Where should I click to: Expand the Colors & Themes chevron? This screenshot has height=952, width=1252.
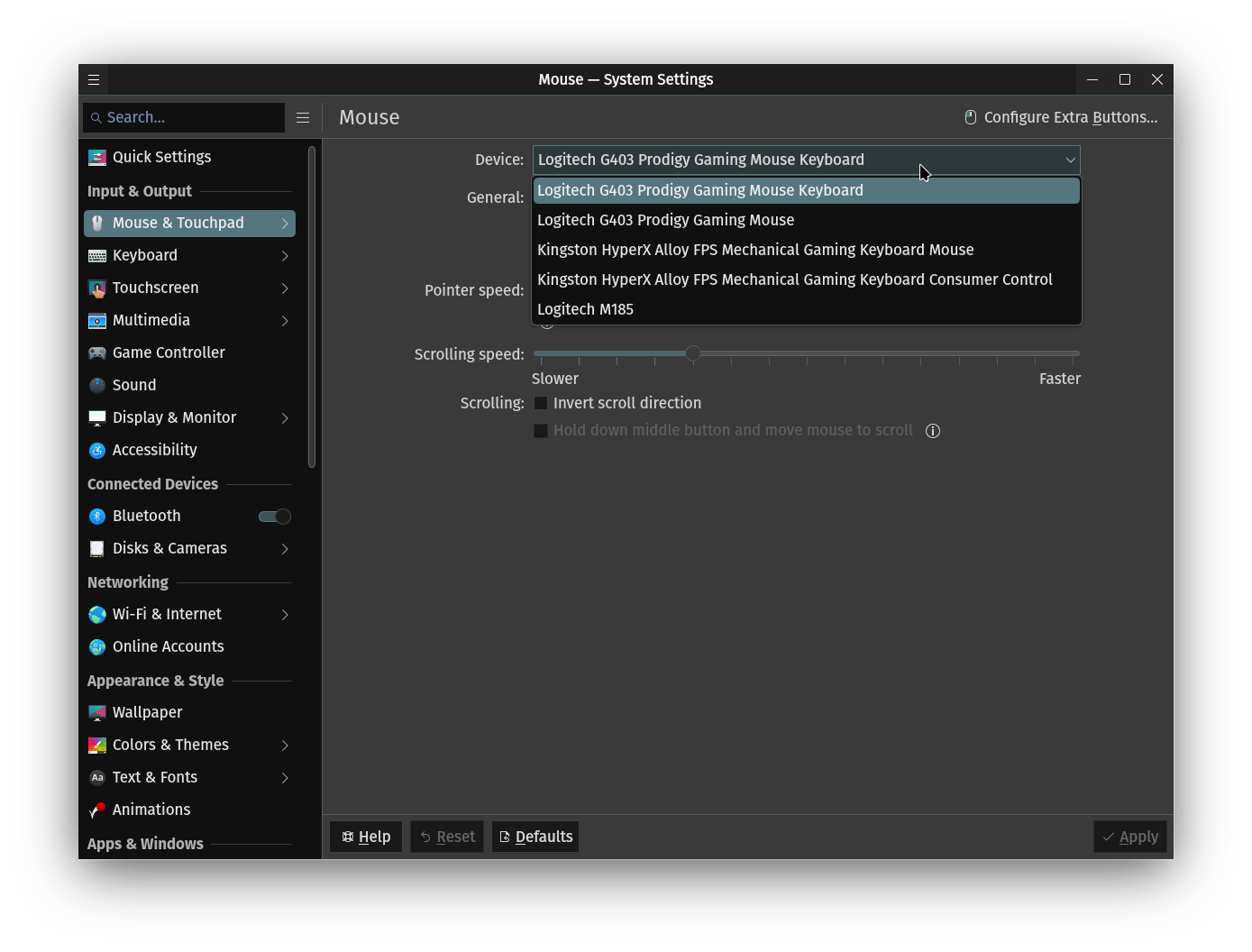point(285,746)
